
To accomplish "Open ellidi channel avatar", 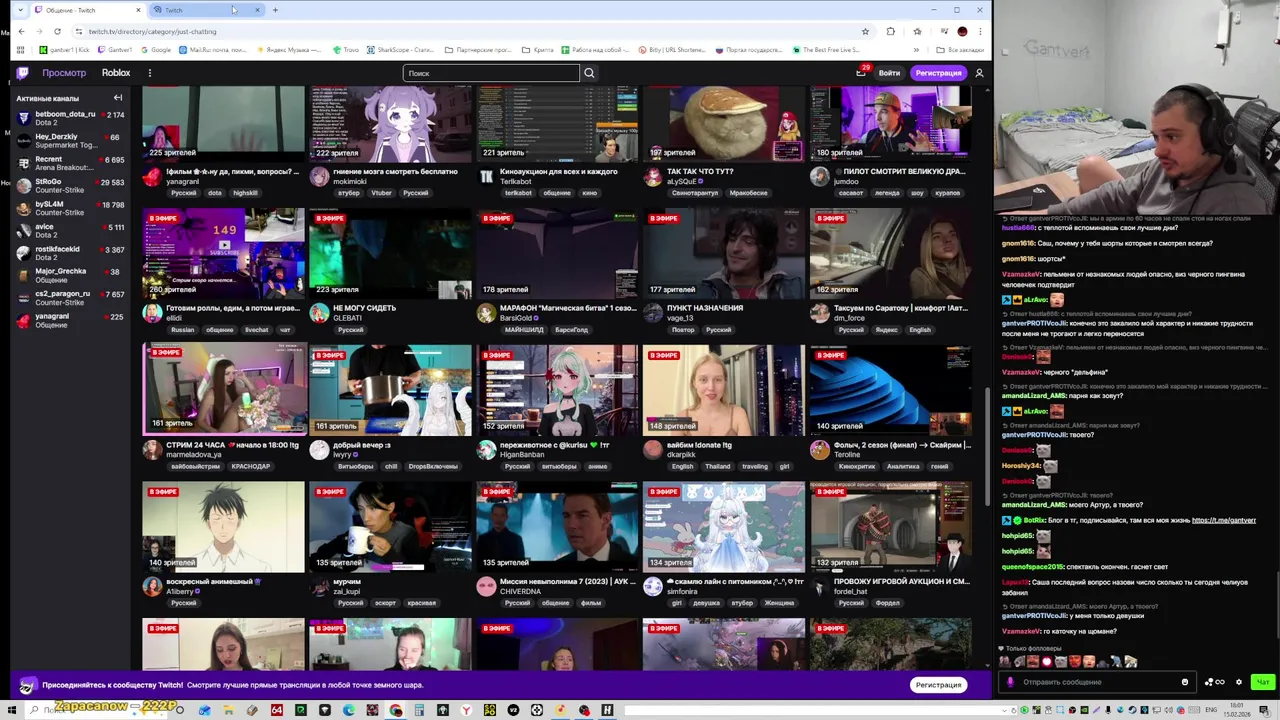I will tap(152, 313).
